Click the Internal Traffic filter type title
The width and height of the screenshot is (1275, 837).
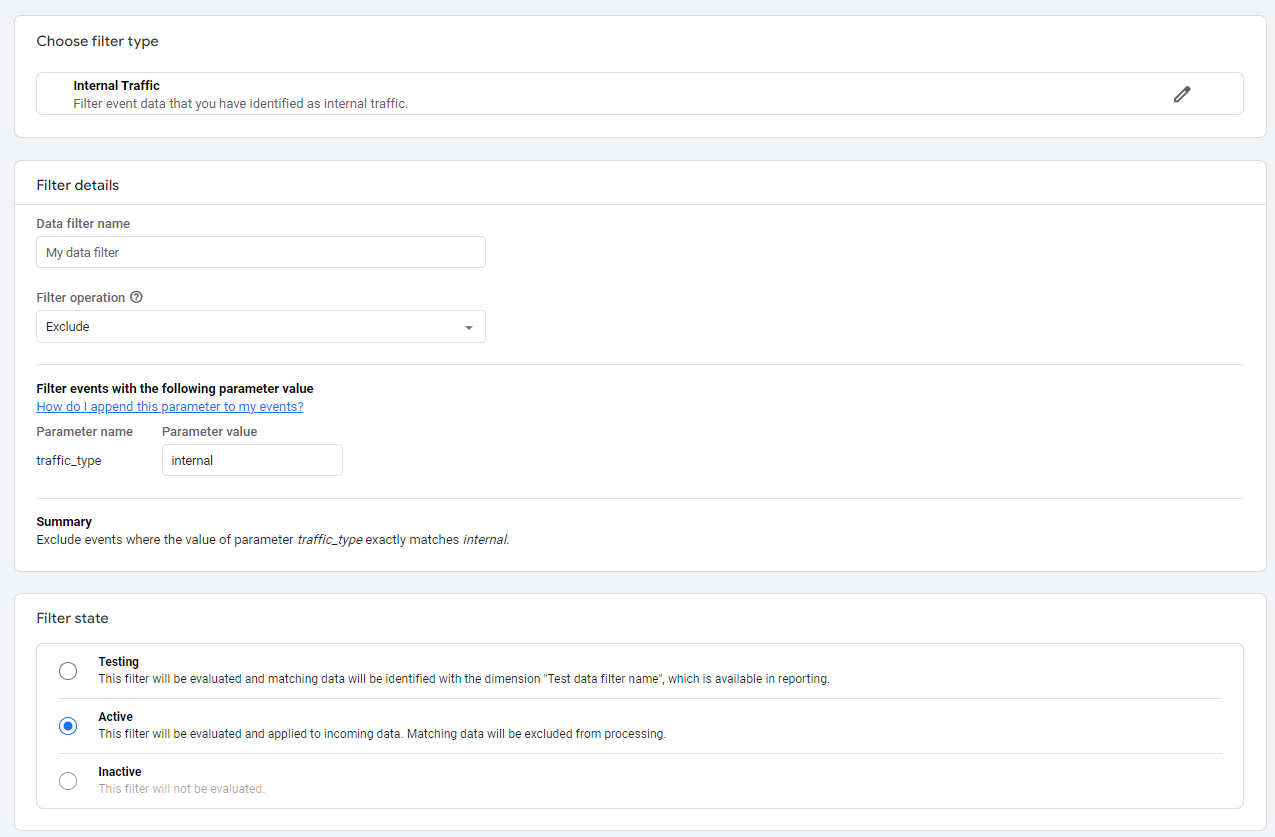116,86
